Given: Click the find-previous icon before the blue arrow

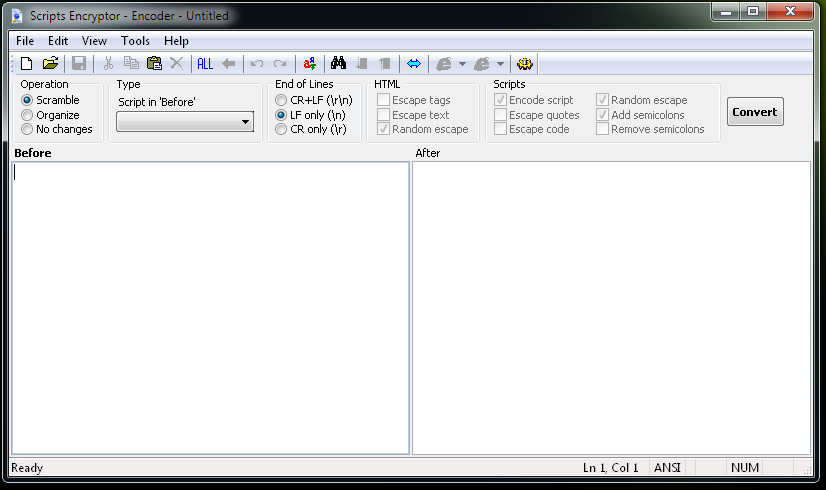Looking at the screenshot, I should 385,64.
